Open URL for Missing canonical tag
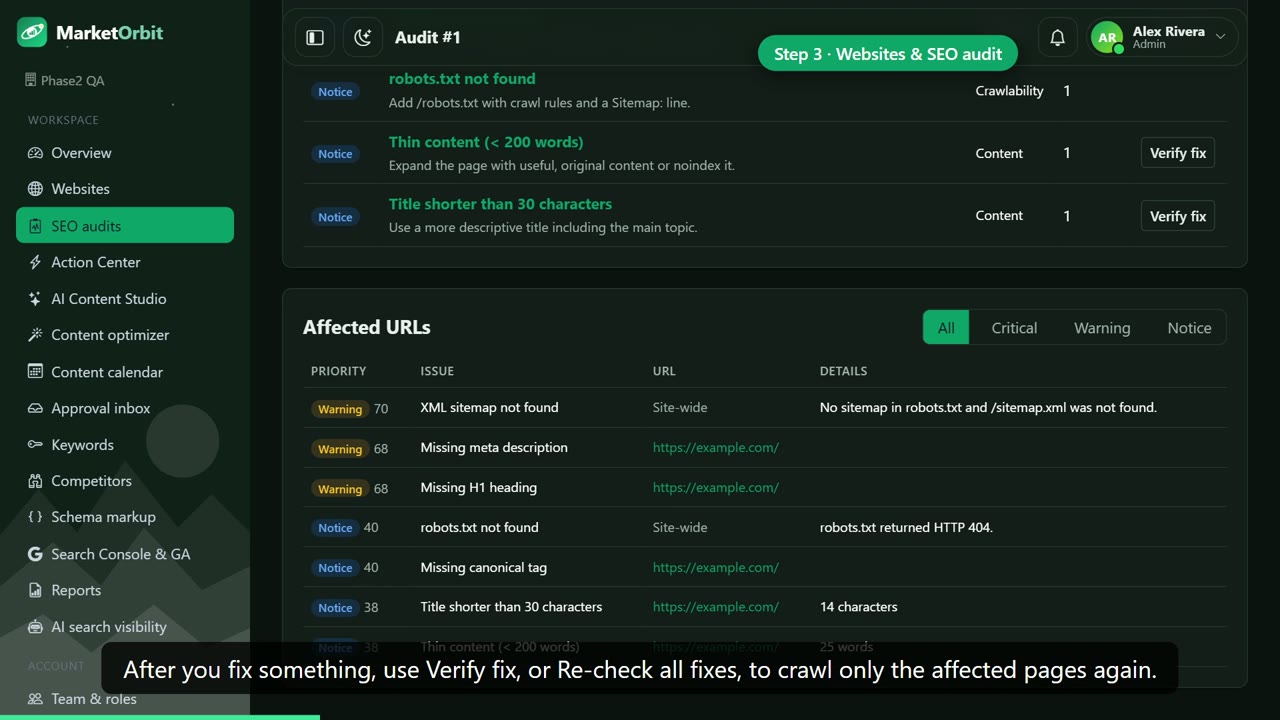This screenshot has width=1280, height=720. click(x=716, y=568)
